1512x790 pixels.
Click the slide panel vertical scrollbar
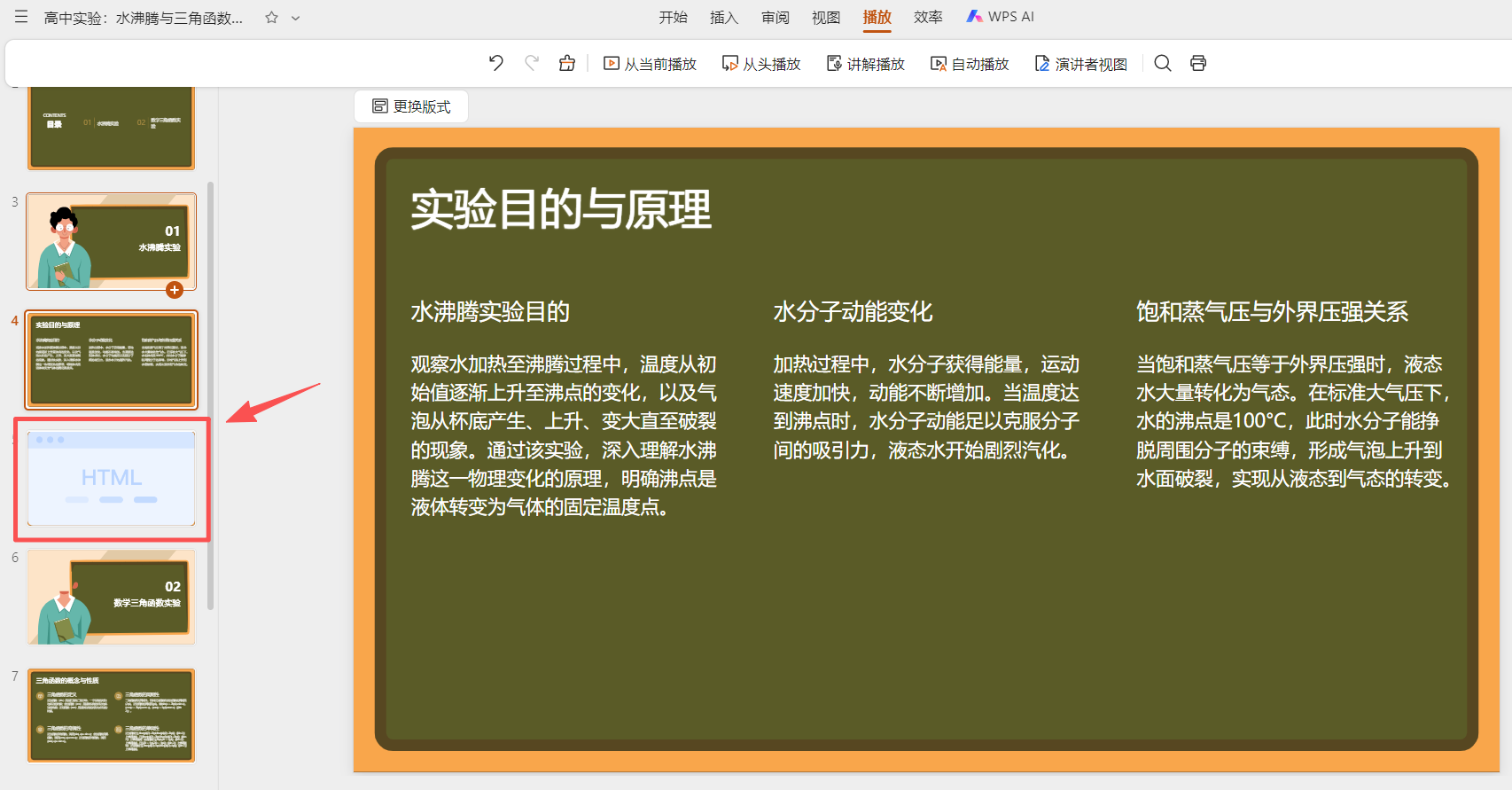[210, 395]
